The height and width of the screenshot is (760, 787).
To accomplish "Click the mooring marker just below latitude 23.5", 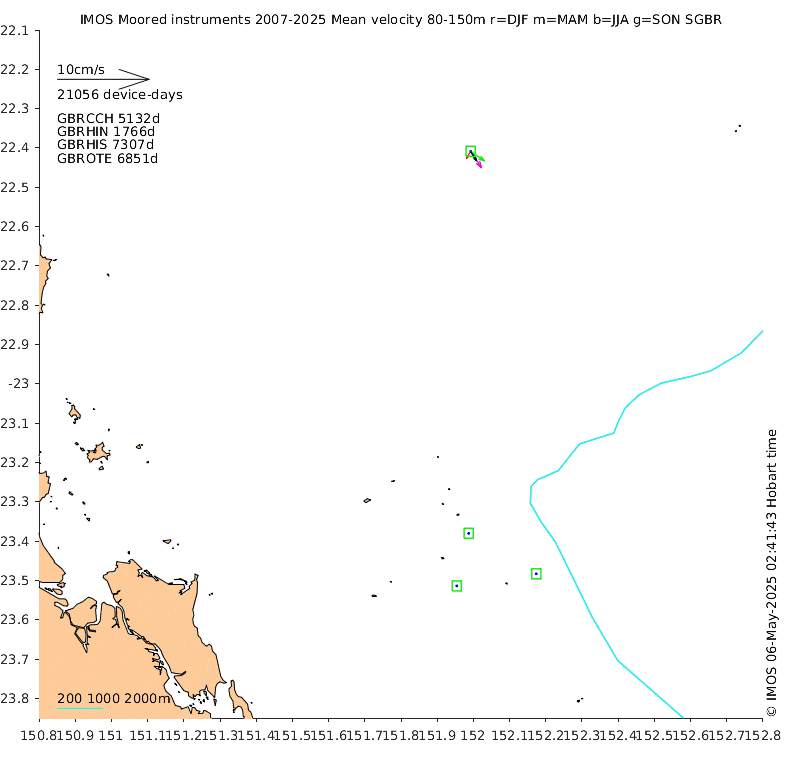I will pos(456,586).
